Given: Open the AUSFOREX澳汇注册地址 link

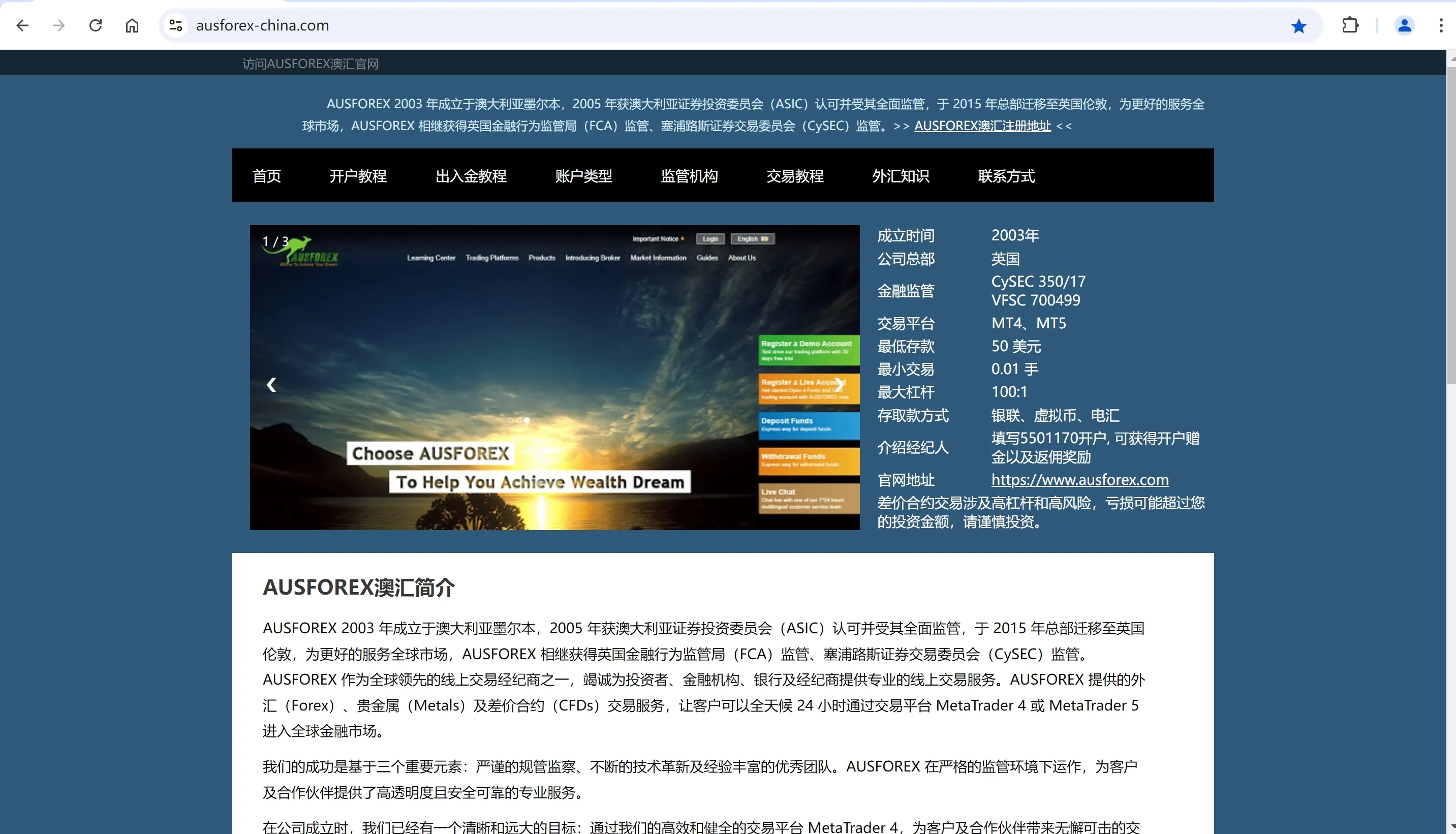Looking at the screenshot, I should click(982, 126).
